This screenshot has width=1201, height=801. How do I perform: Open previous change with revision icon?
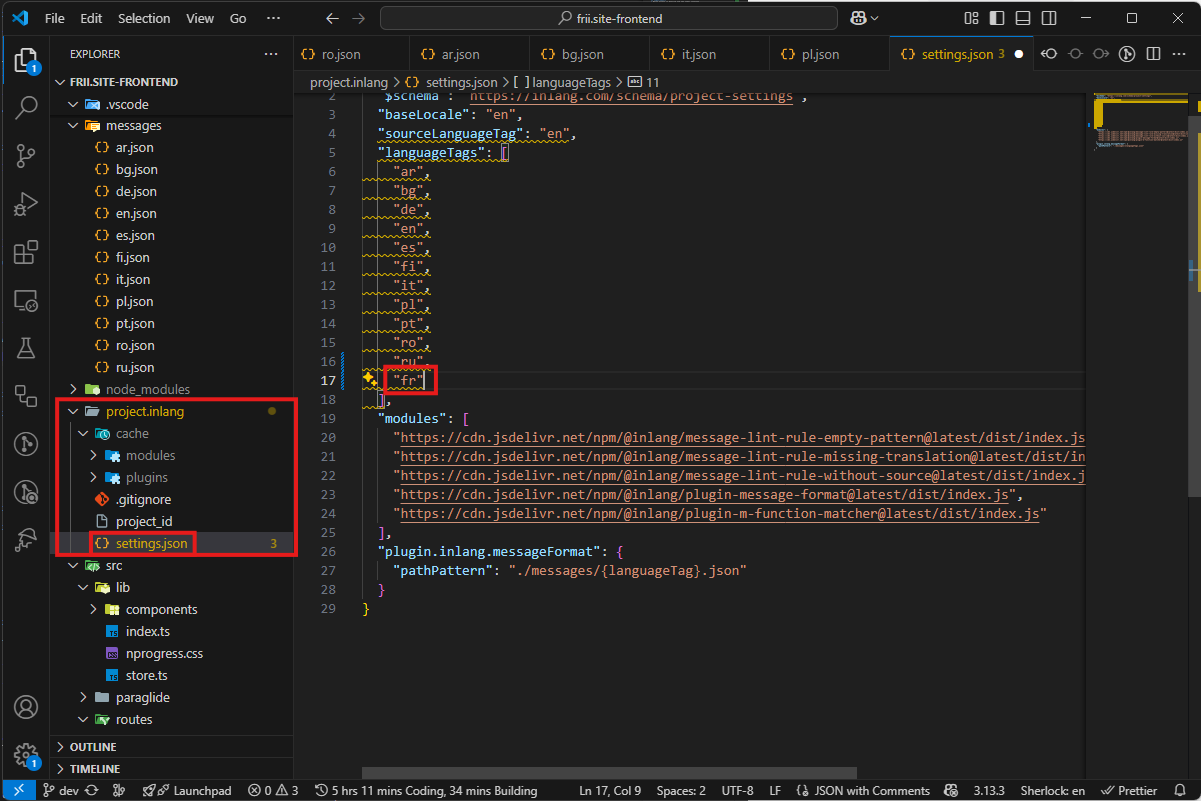click(x=1050, y=54)
